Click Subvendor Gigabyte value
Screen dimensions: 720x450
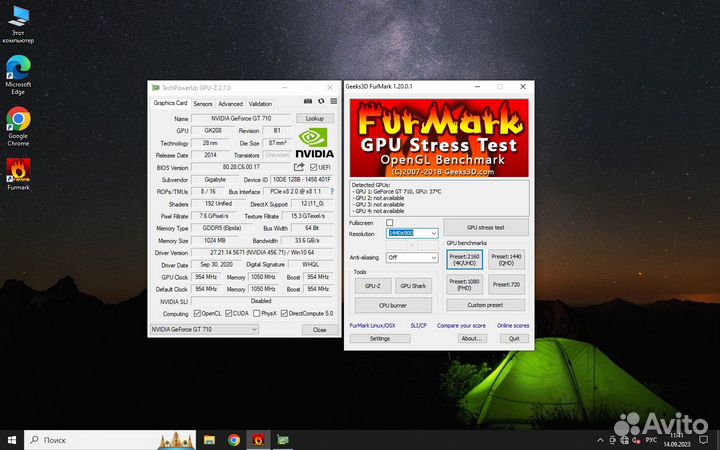[x=215, y=180]
